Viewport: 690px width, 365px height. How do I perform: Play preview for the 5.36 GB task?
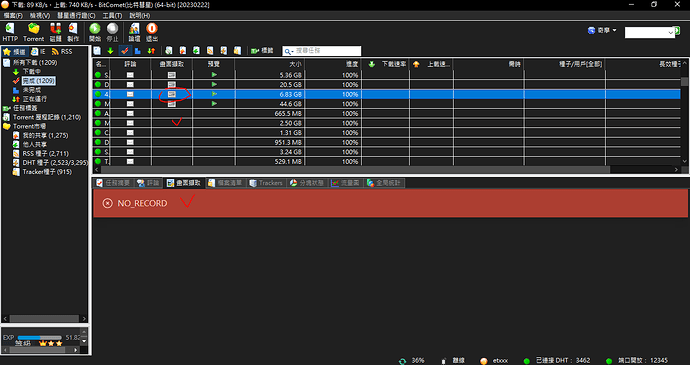[x=214, y=75]
